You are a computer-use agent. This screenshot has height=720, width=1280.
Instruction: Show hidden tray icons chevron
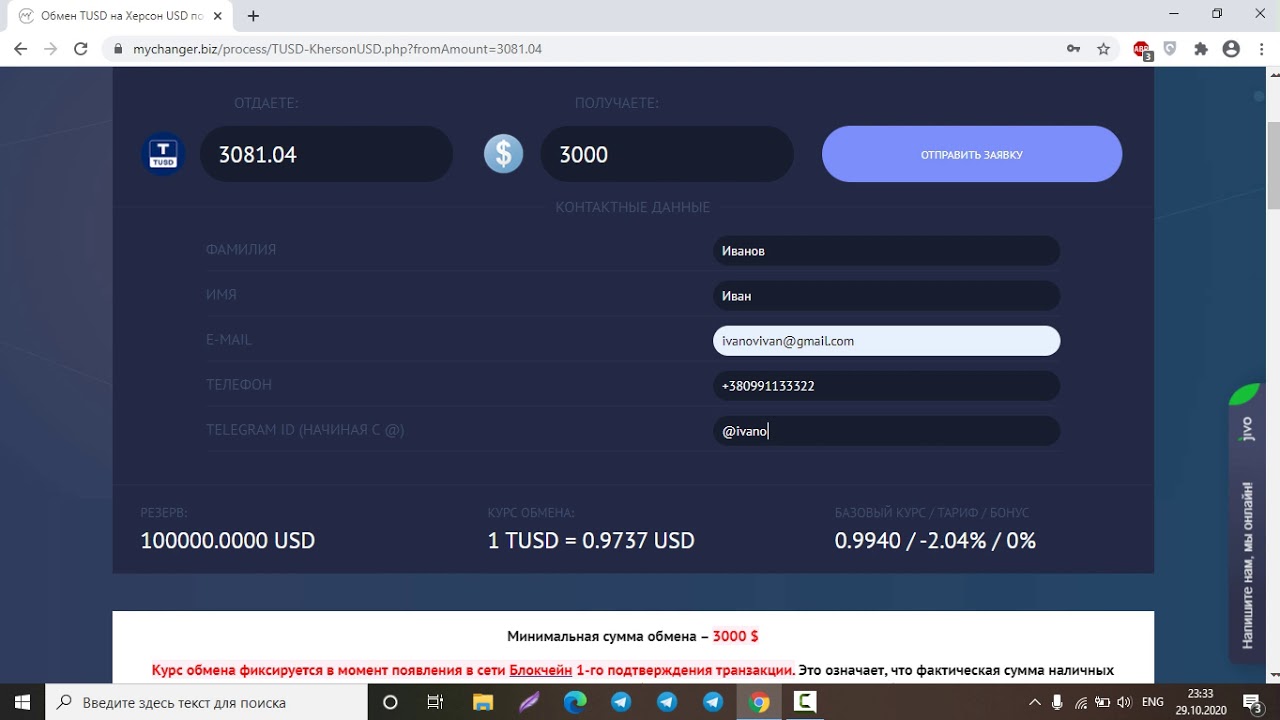(1035, 702)
